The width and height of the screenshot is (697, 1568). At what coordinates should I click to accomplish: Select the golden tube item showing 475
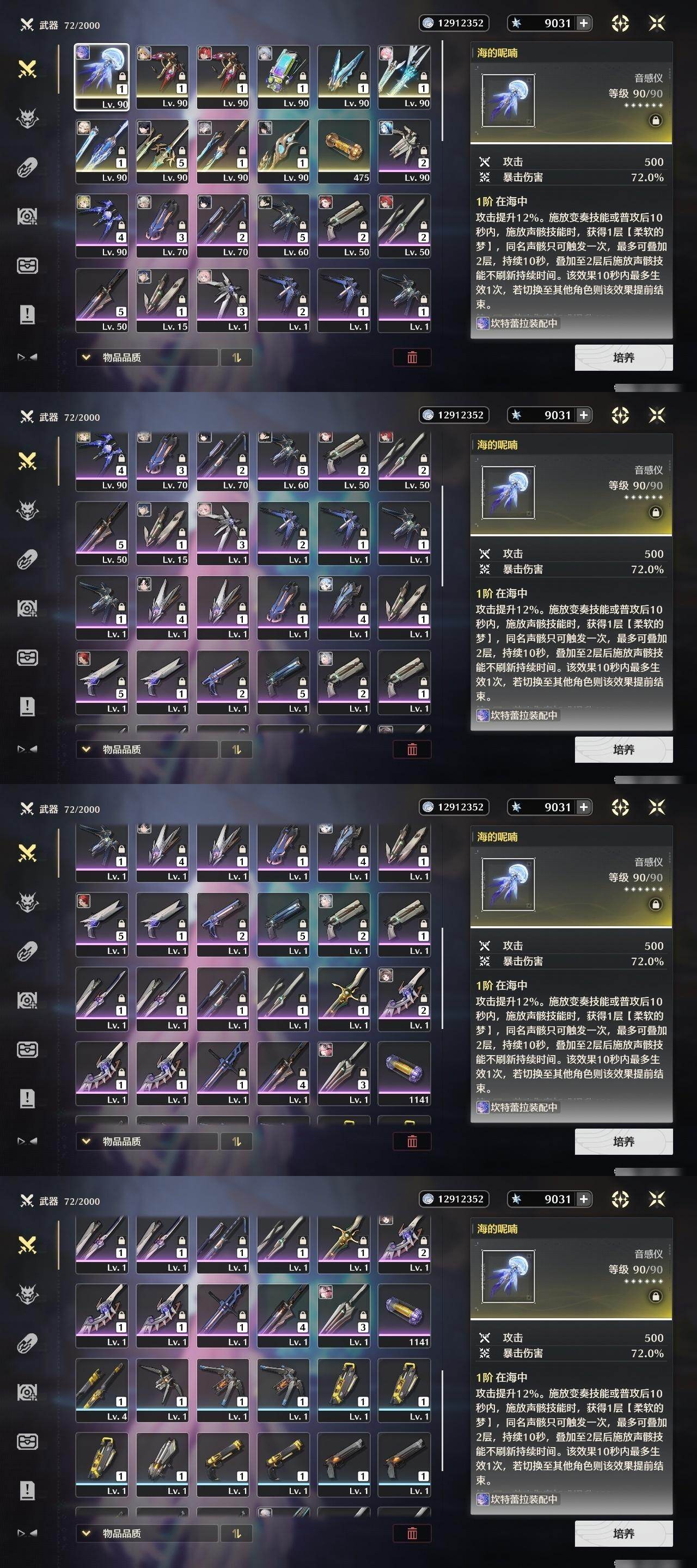tap(344, 151)
